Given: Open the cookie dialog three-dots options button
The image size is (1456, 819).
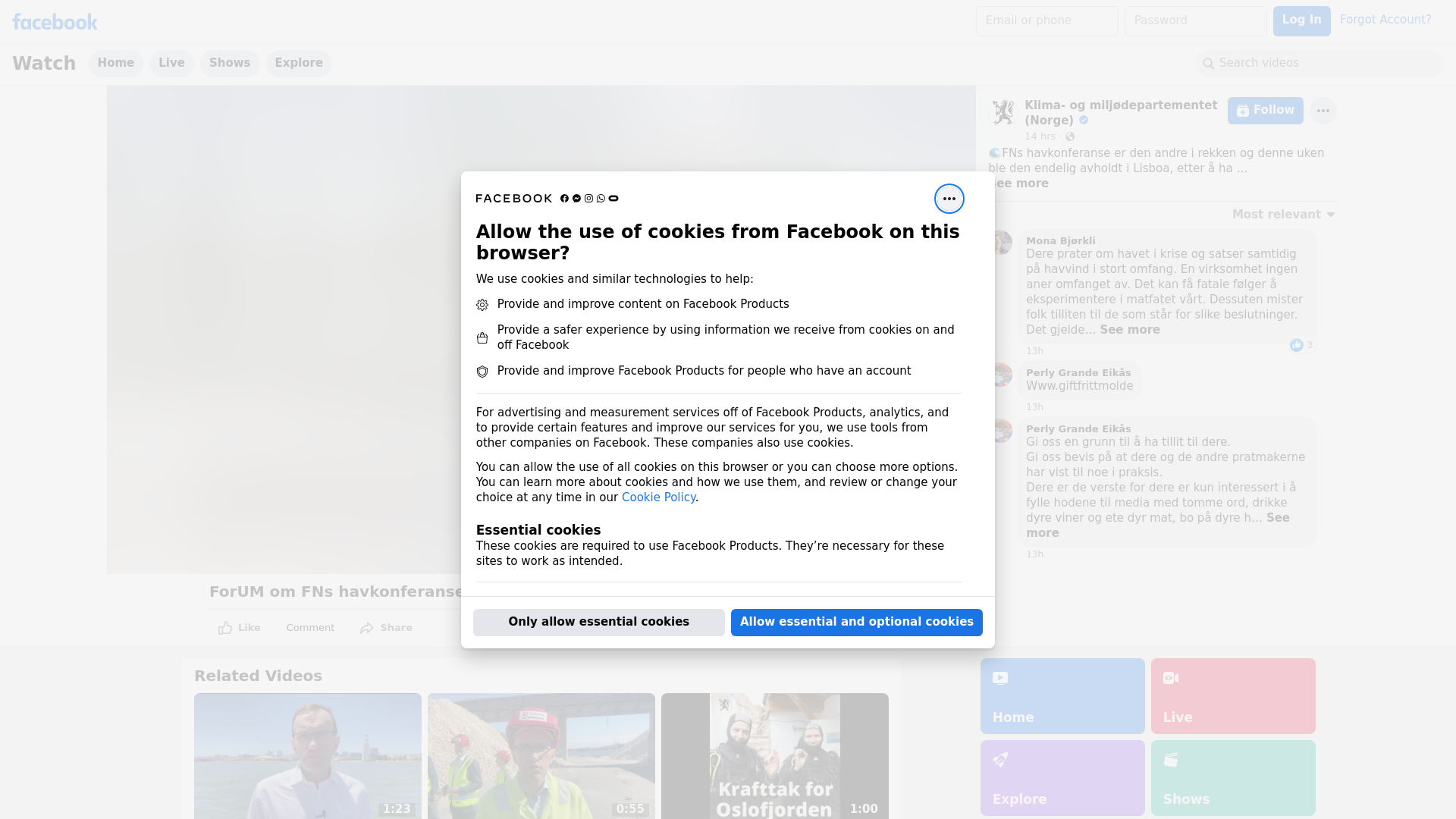Looking at the screenshot, I should [x=949, y=199].
